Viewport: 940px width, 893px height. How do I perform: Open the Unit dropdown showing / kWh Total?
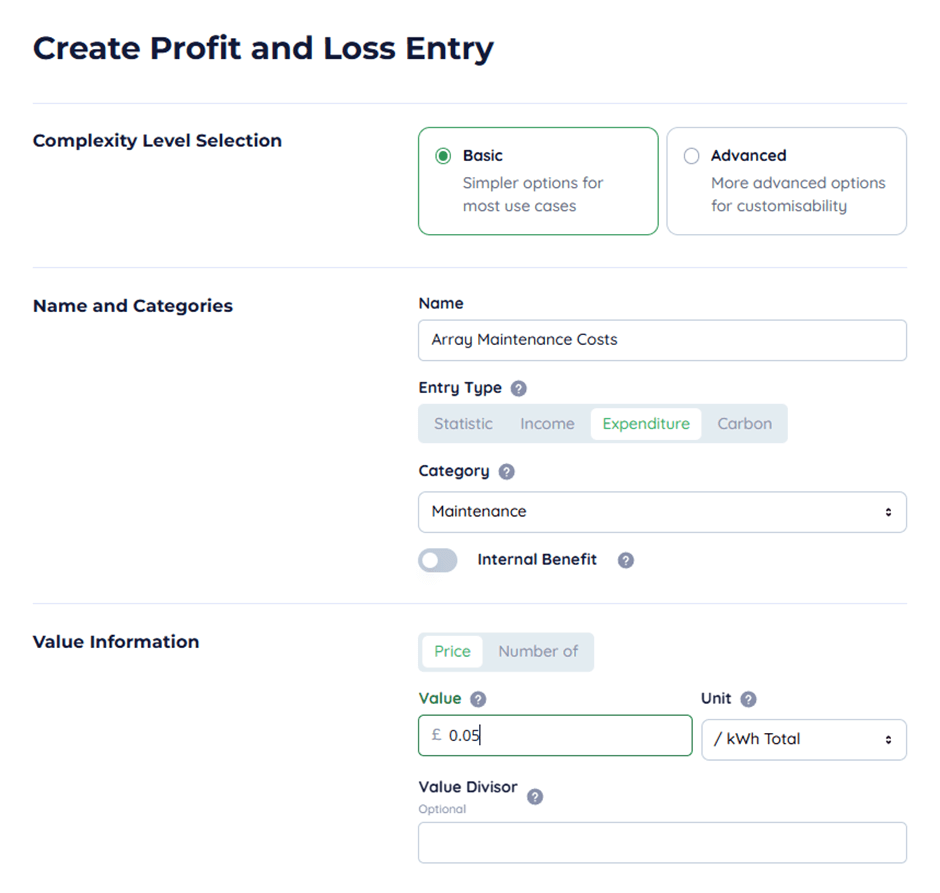[804, 739]
